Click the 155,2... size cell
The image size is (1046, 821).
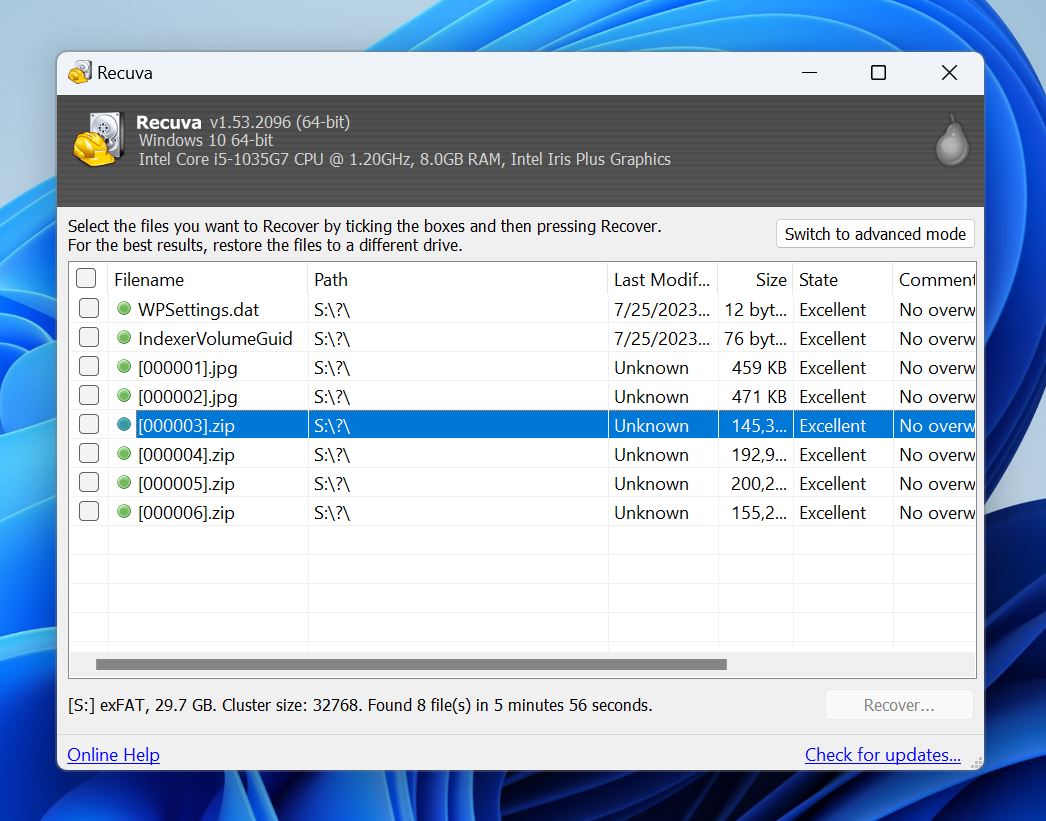(x=759, y=513)
